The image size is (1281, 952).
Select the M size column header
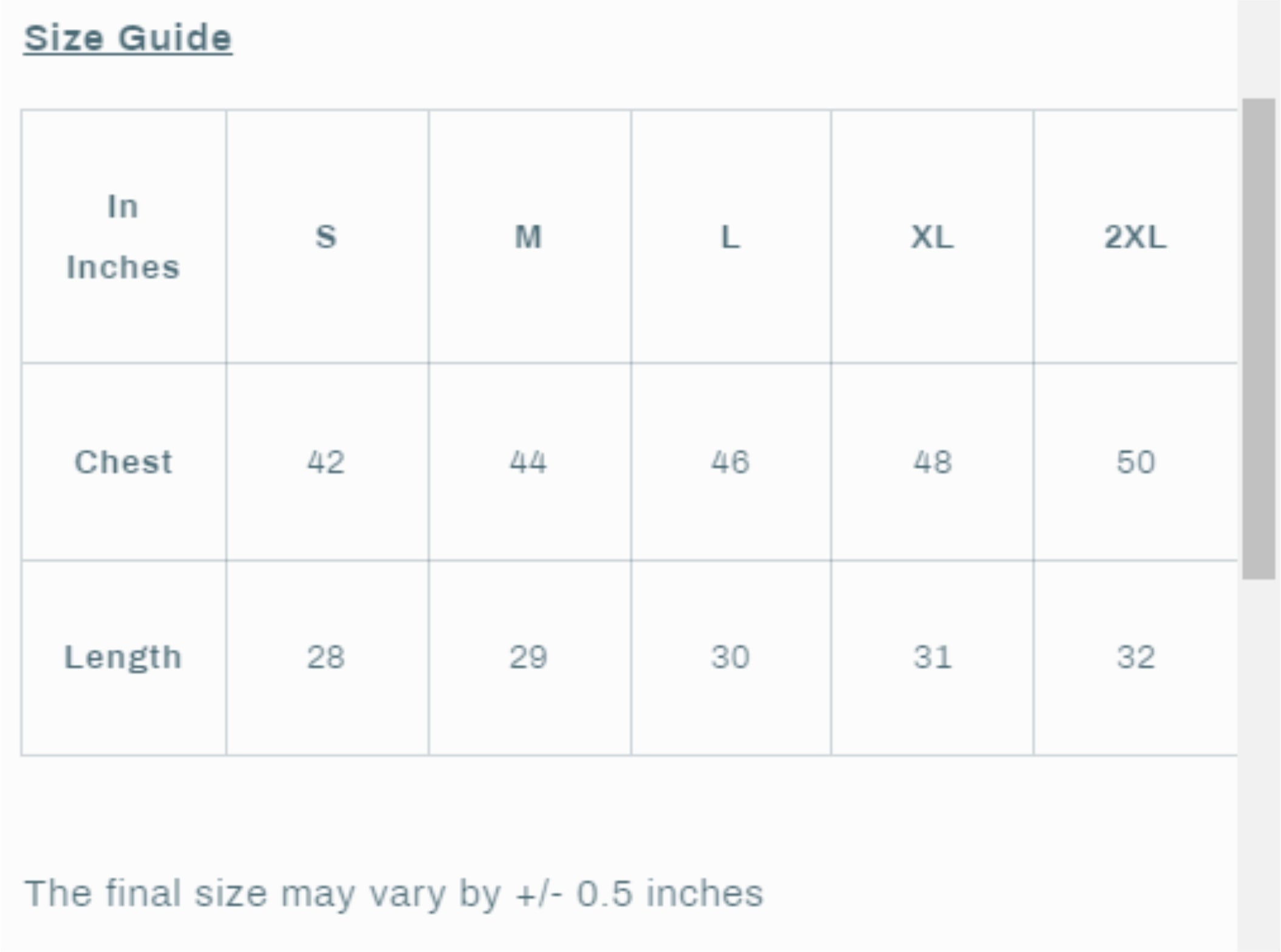pos(528,237)
